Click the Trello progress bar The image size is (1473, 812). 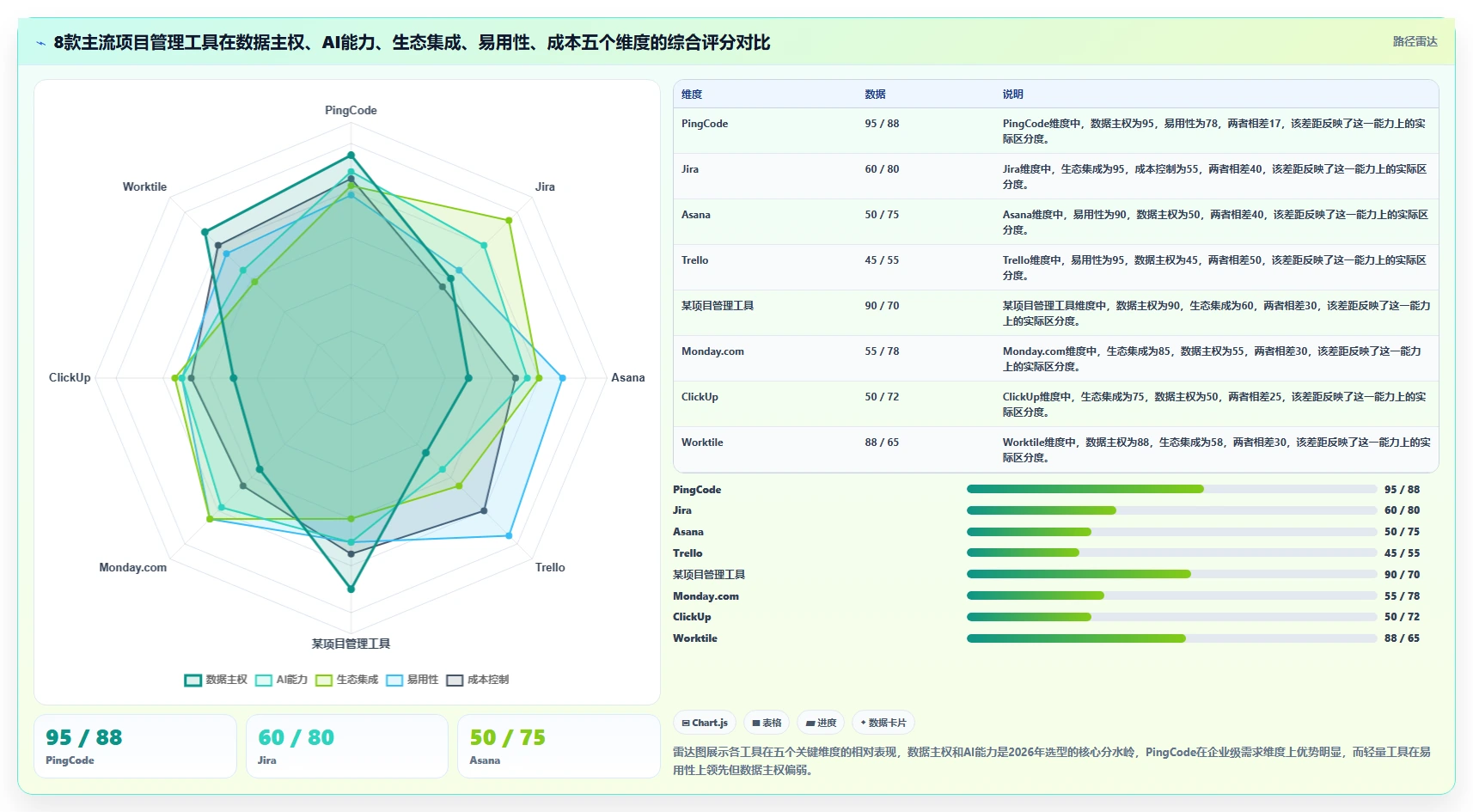coord(1171,553)
